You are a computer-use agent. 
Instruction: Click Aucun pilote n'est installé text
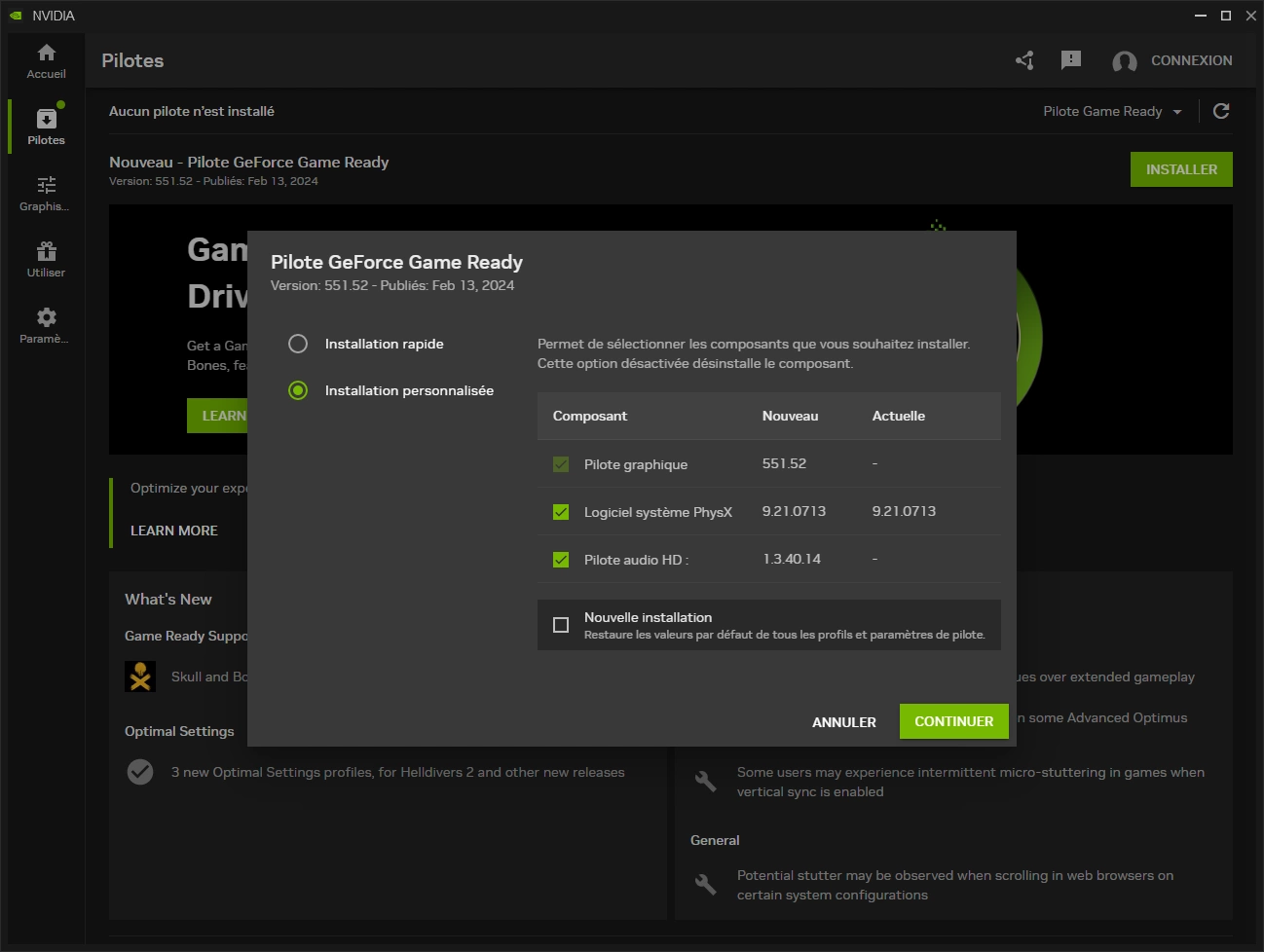coord(192,111)
